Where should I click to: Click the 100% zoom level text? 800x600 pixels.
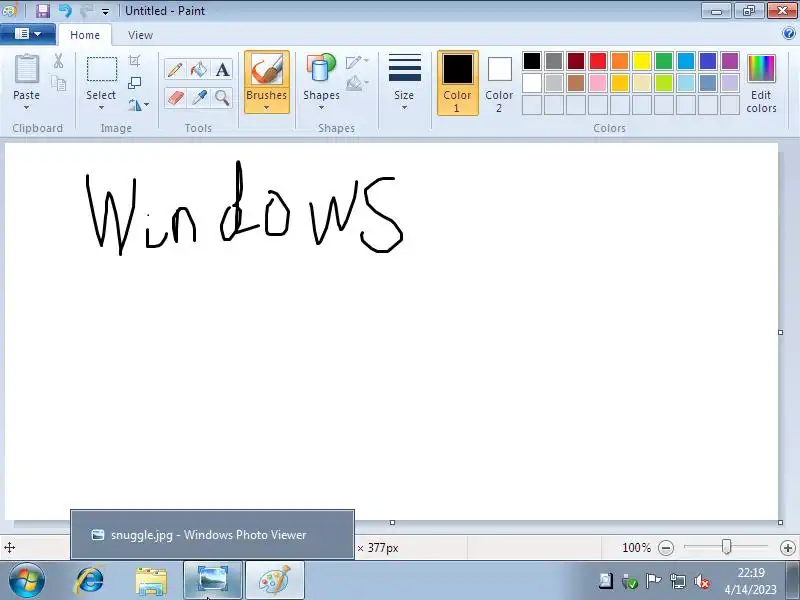(x=636, y=548)
